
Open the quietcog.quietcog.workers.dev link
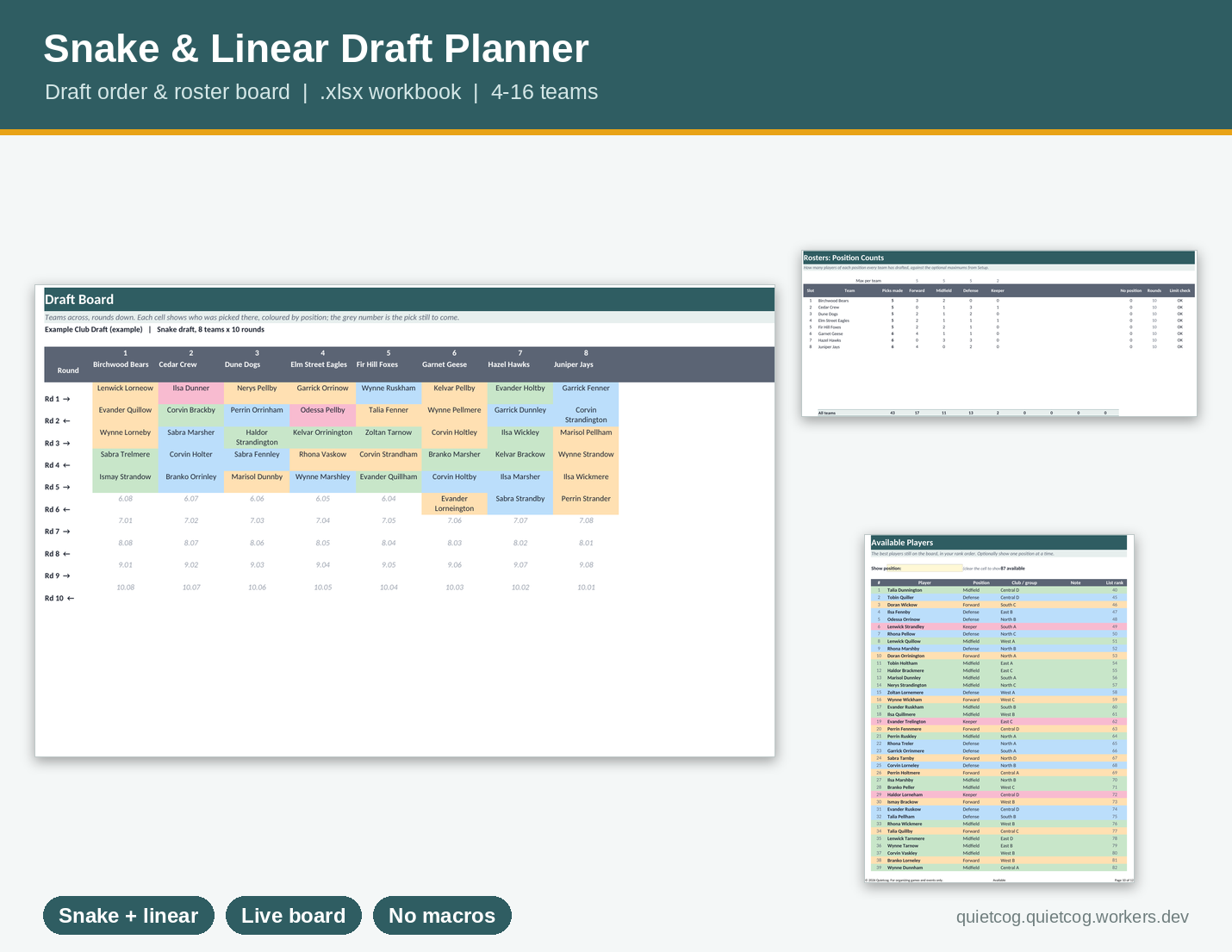click(x=1072, y=917)
